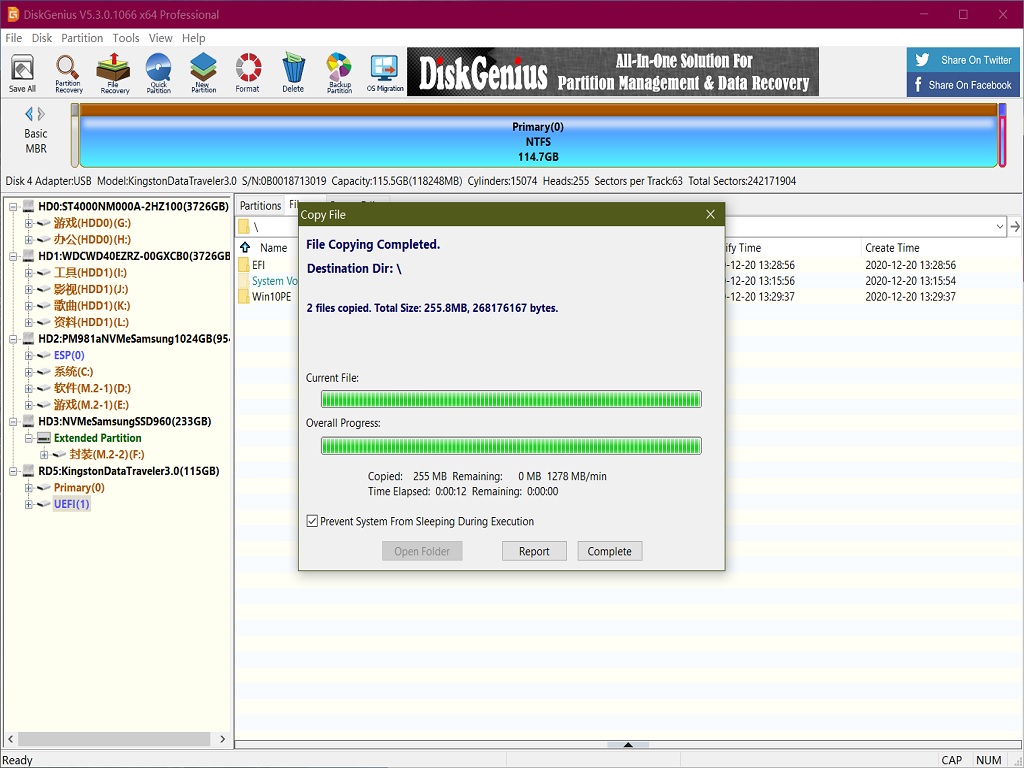
Task: Open the path dropdown in file list
Action: pos(1000,227)
